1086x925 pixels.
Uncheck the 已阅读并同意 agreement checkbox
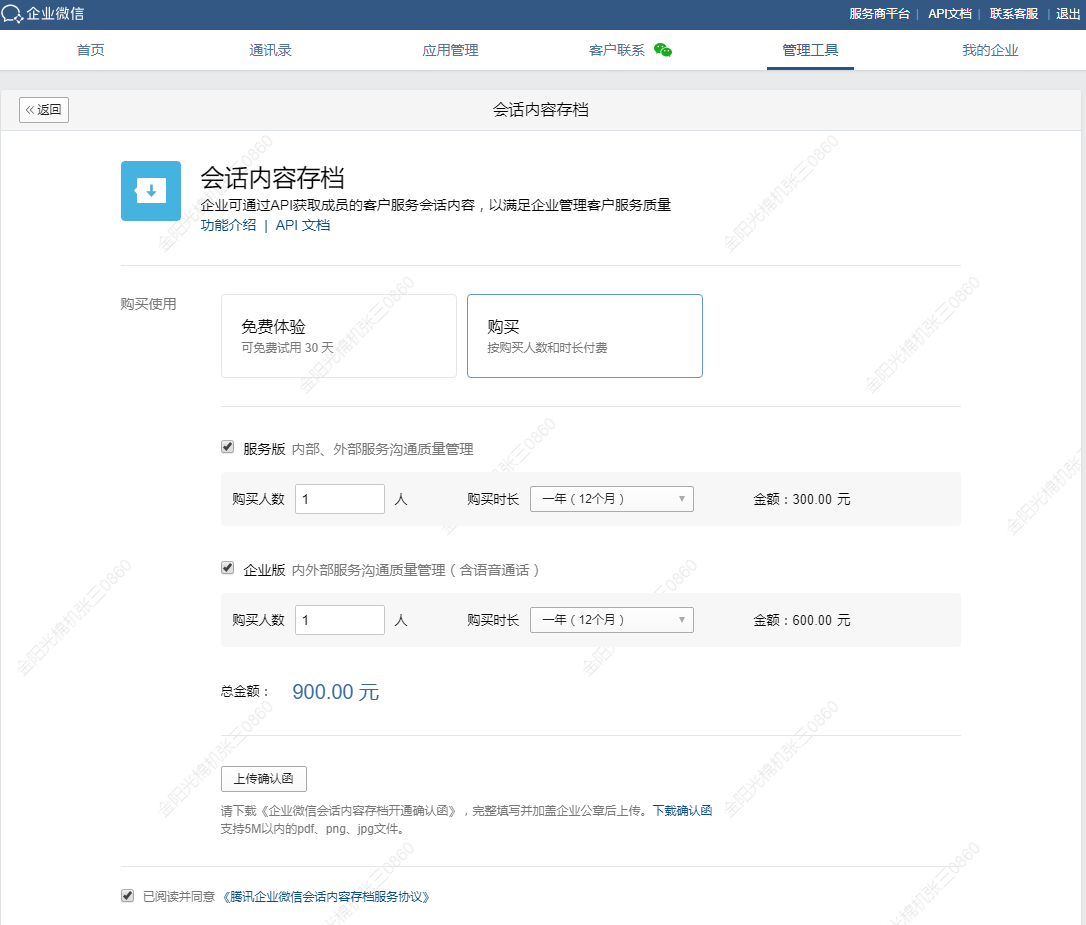pyautogui.click(x=127, y=896)
